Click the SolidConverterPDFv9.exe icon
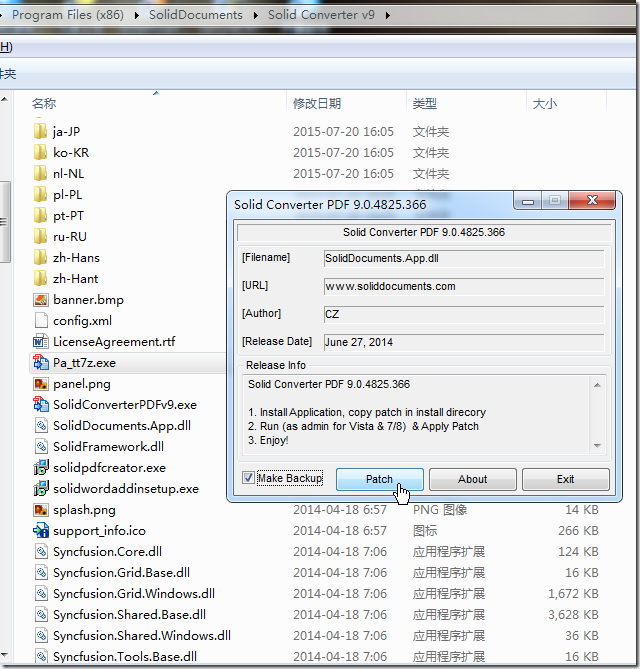 [41, 404]
